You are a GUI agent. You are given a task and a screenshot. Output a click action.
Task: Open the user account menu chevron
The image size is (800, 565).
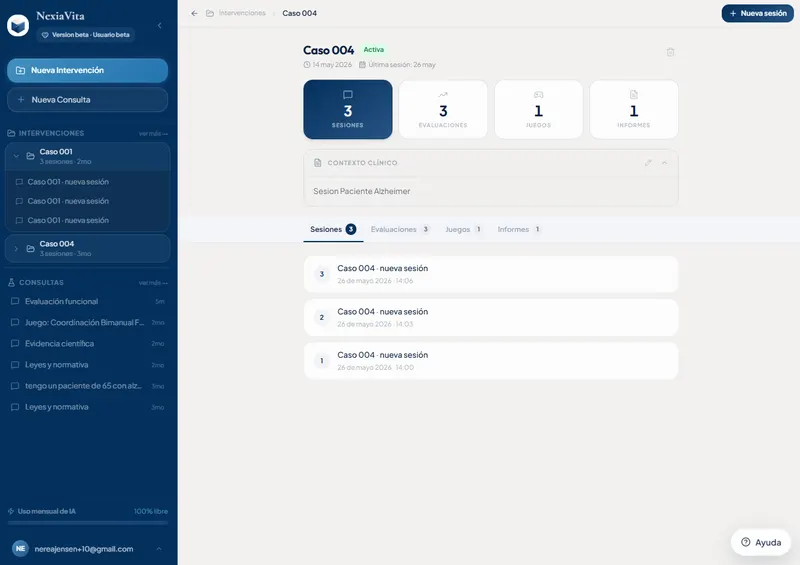coord(159,549)
